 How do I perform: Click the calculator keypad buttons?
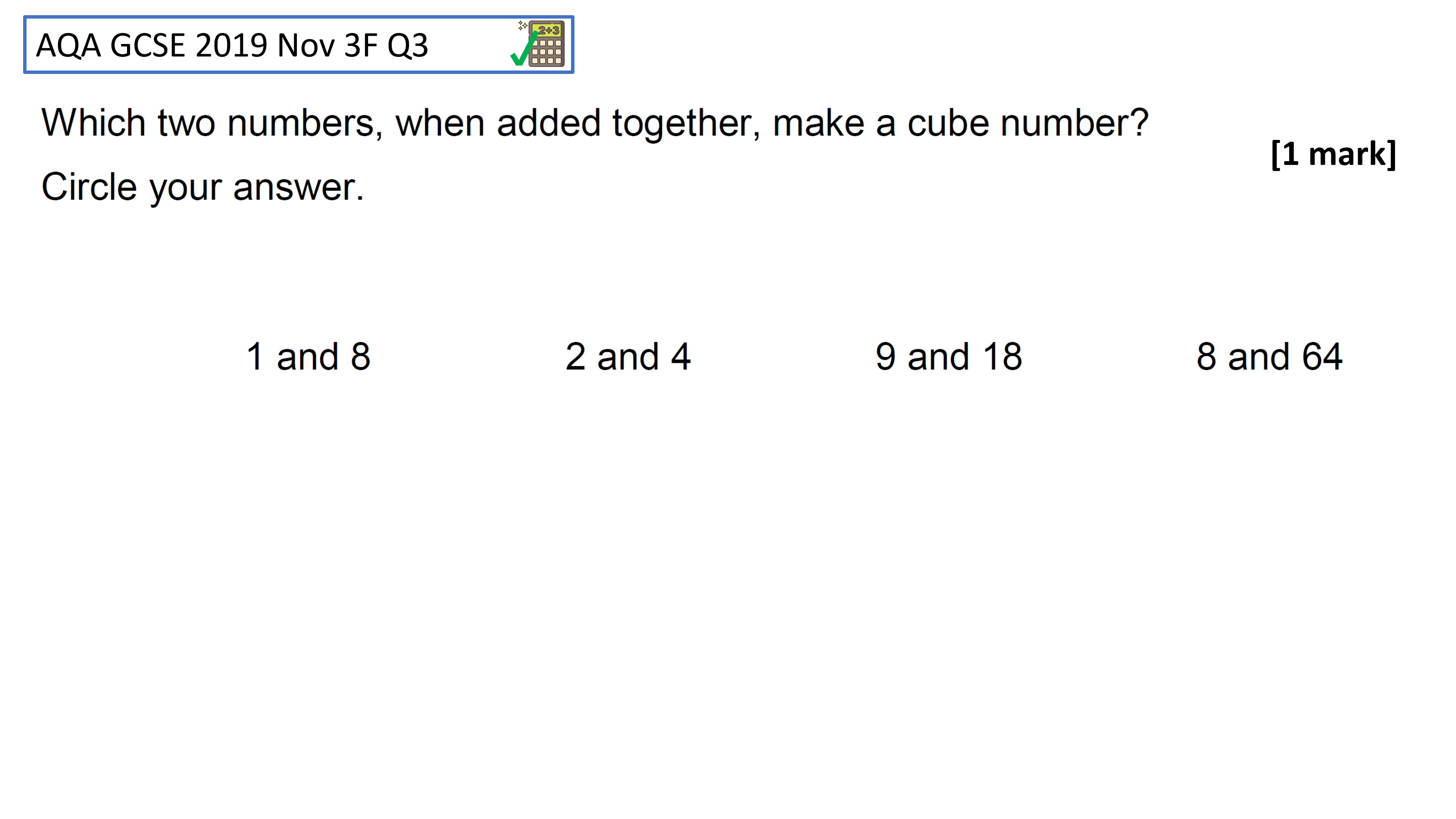pyautogui.click(x=546, y=52)
